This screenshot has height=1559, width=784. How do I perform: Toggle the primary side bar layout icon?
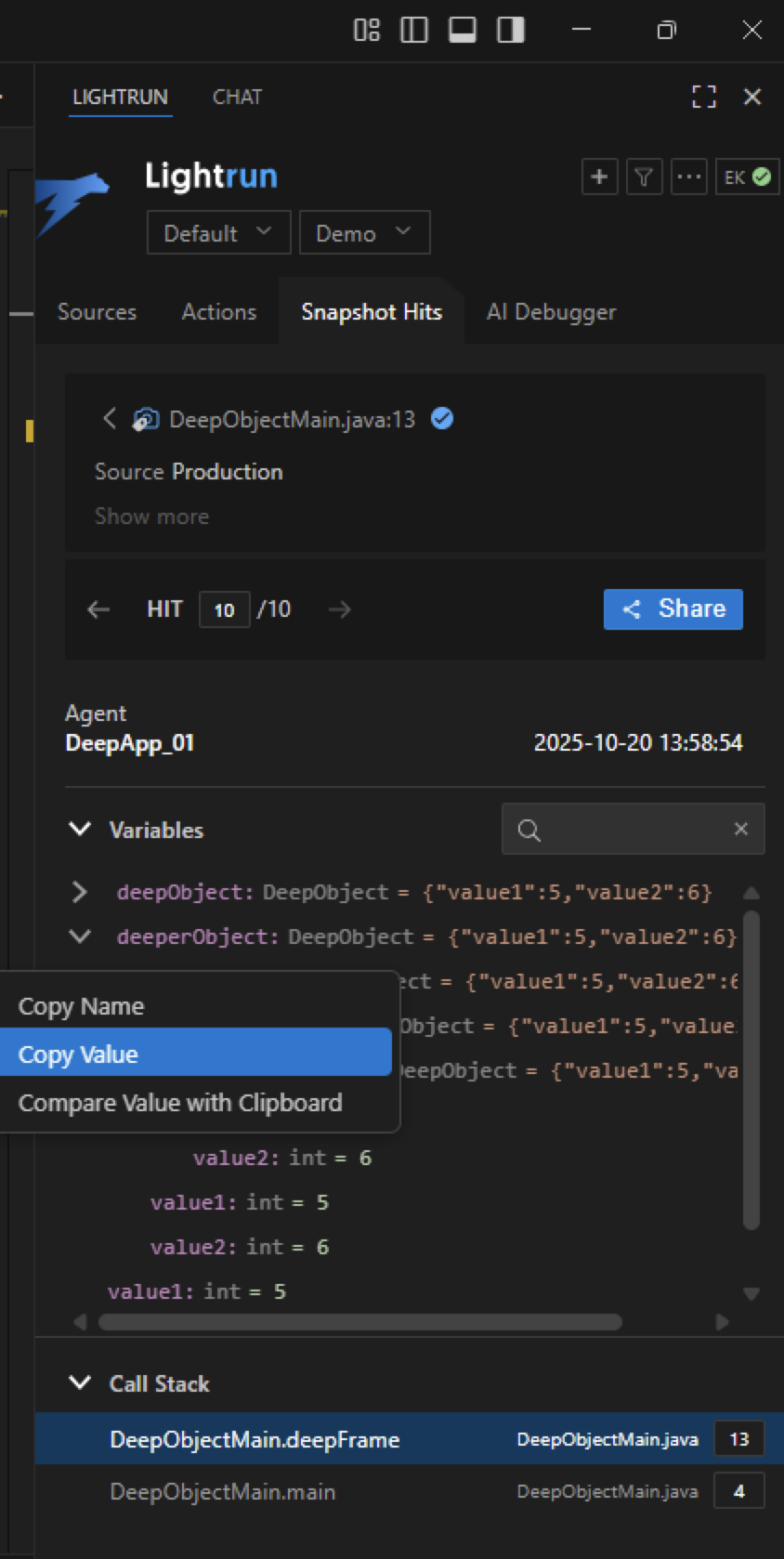coord(414,31)
